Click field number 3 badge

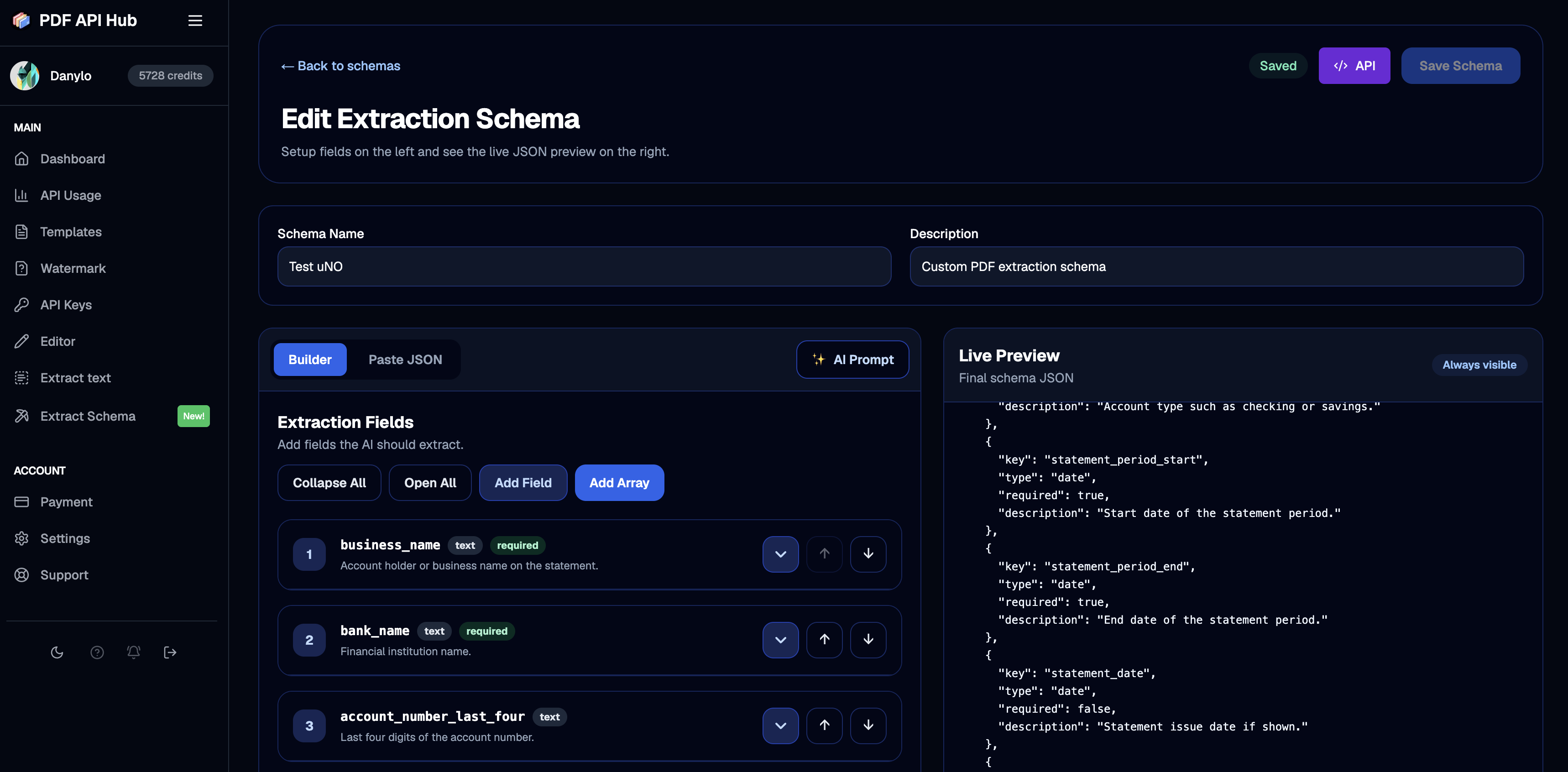coord(309,726)
